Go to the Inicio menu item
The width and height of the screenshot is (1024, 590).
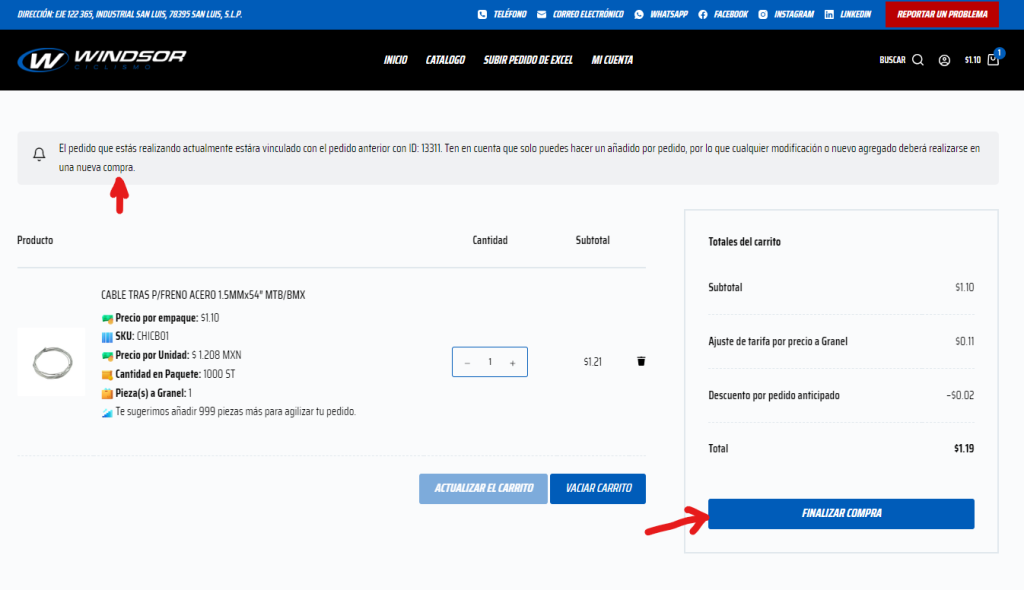tap(395, 60)
